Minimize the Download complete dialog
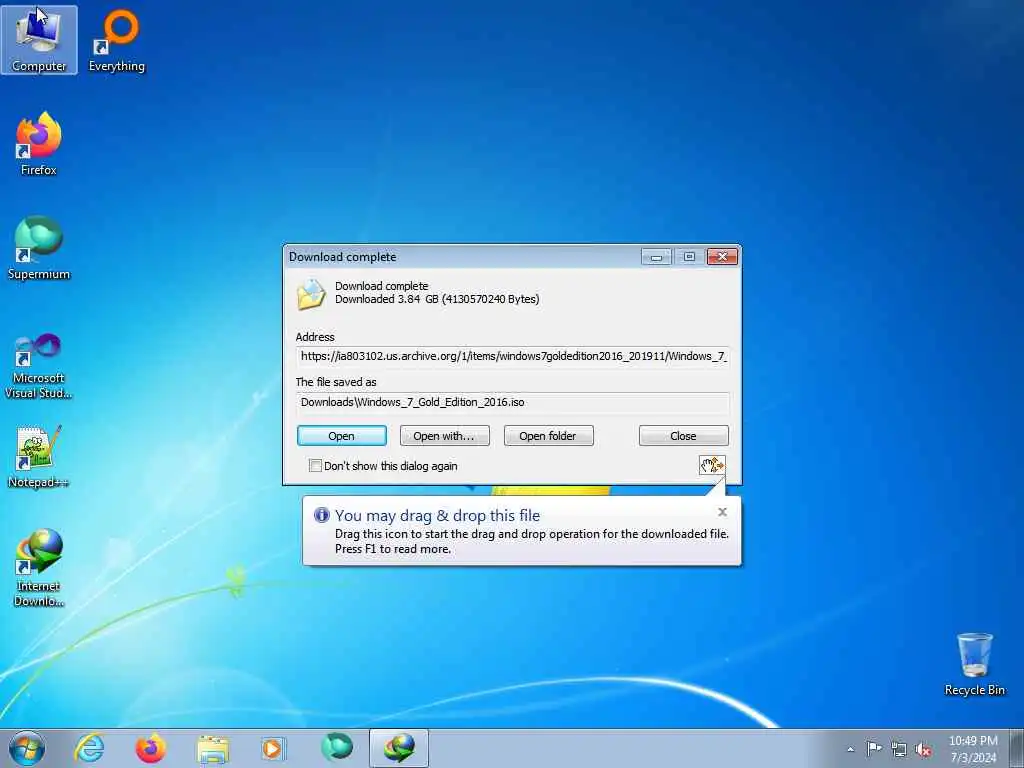1024x768 pixels. tap(656, 257)
